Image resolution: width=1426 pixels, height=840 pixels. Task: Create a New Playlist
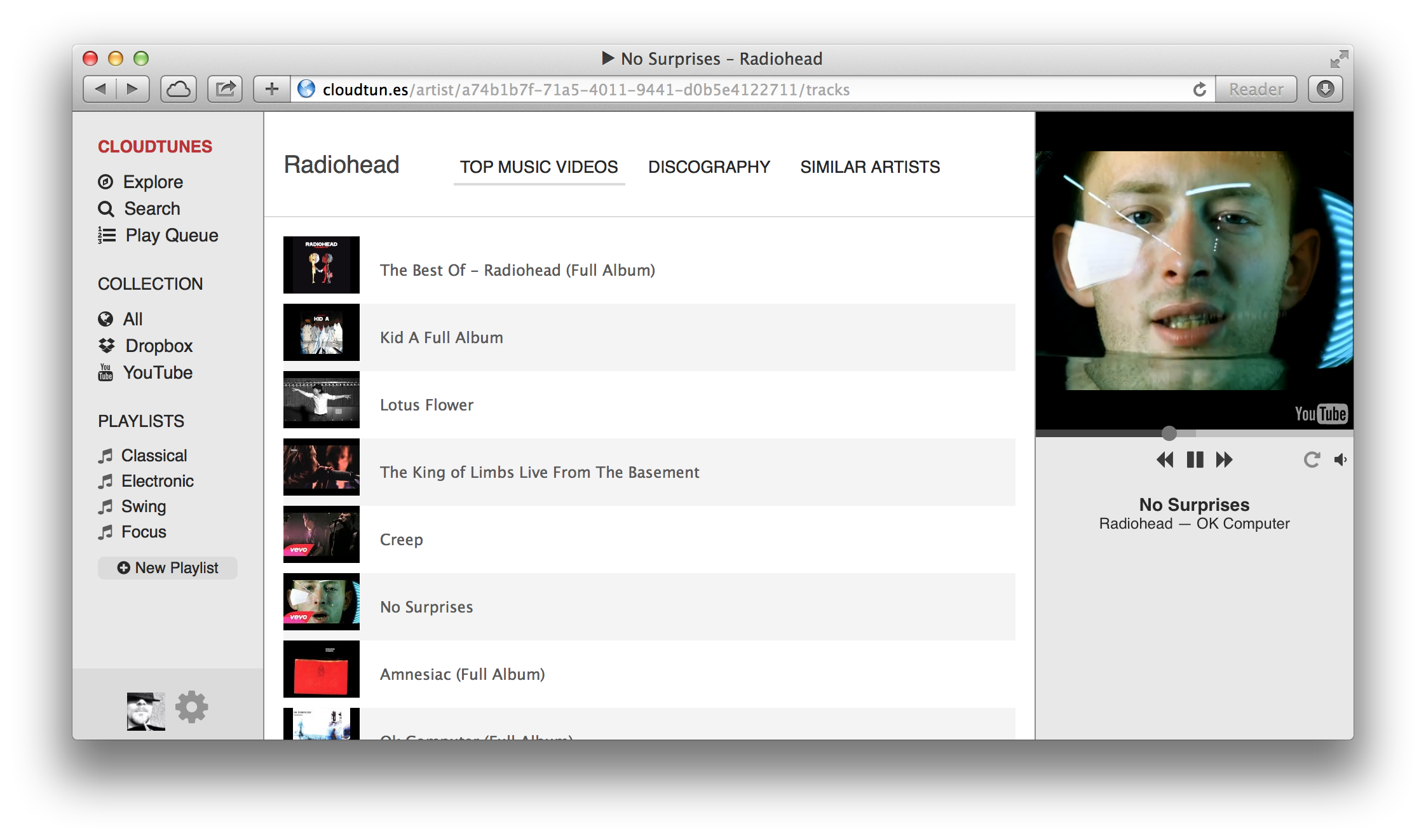pyautogui.click(x=167, y=567)
